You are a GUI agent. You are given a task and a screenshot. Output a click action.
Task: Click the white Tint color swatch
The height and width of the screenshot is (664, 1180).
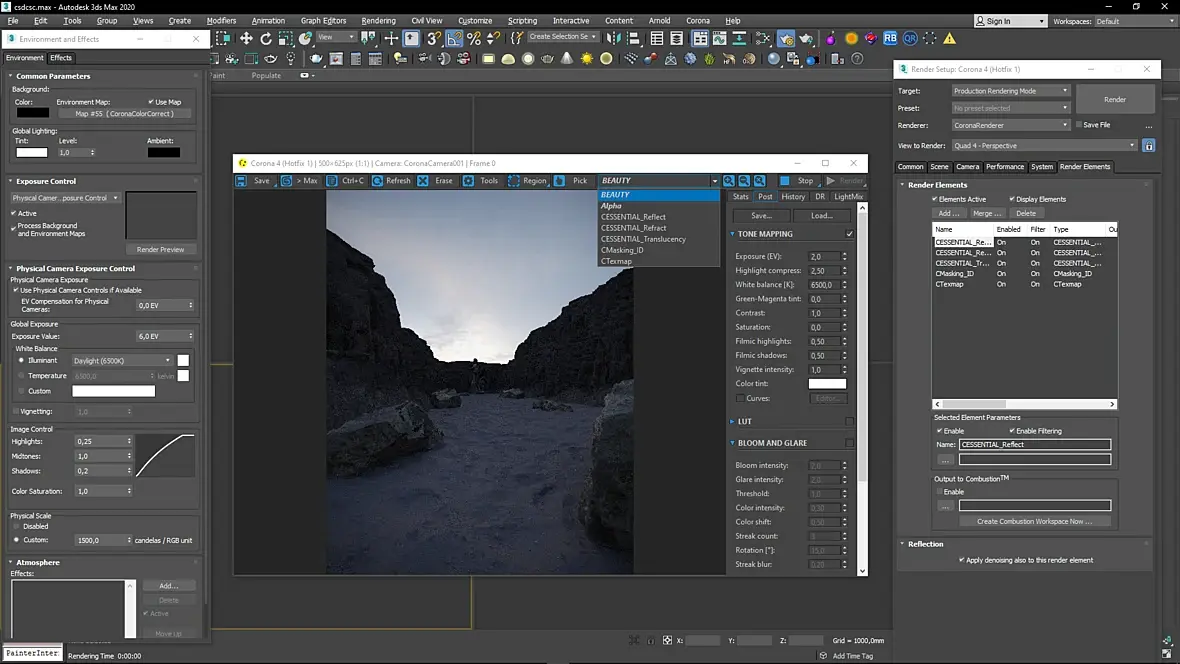(x=32, y=152)
